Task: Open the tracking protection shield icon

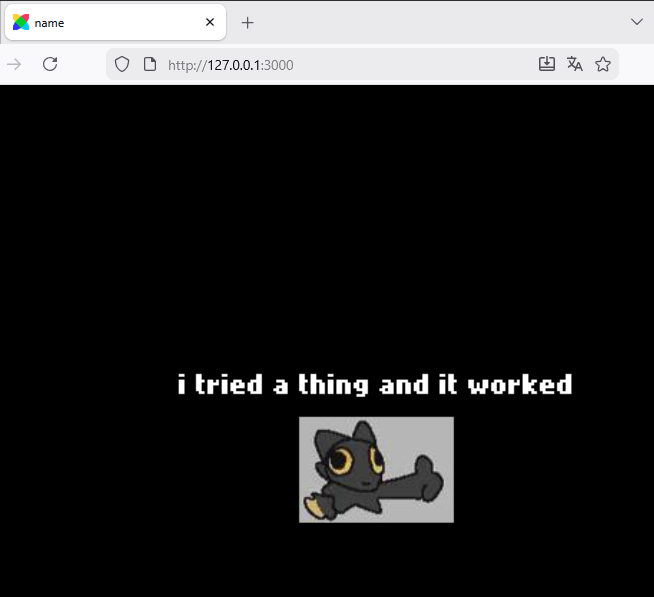Action: coord(122,64)
